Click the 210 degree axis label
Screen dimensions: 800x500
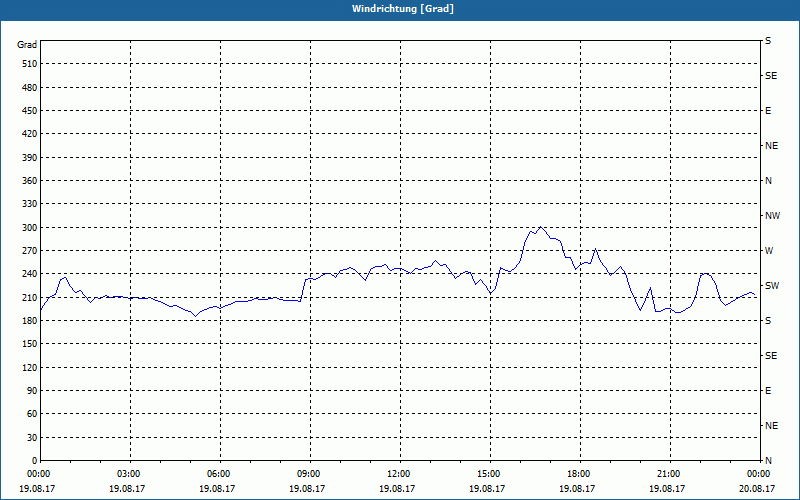coord(29,297)
